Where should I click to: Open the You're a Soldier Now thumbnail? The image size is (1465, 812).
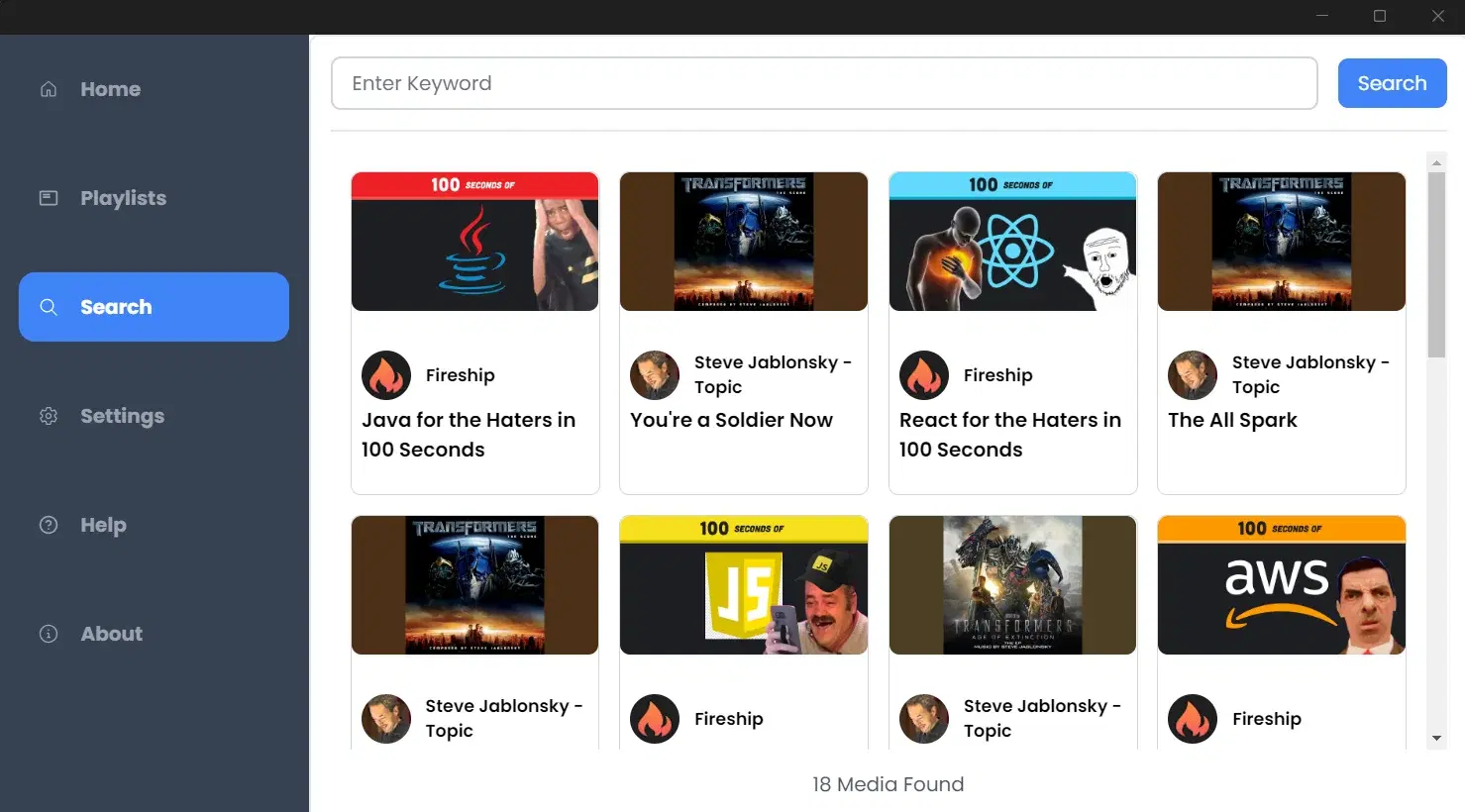click(x=744, y=242)
